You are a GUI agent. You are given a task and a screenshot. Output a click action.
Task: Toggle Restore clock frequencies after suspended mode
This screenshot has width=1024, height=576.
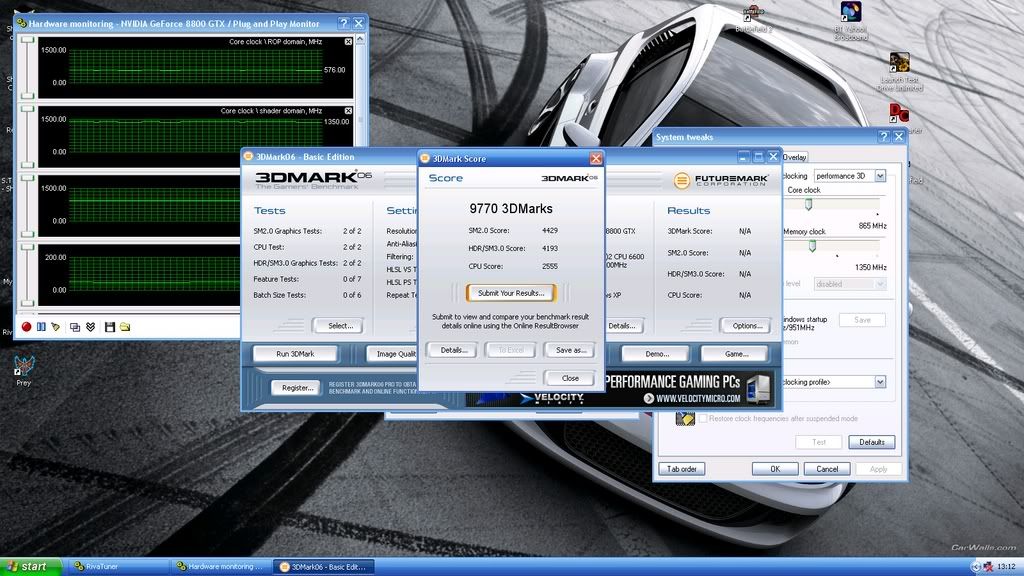click(x=703, y=418)
